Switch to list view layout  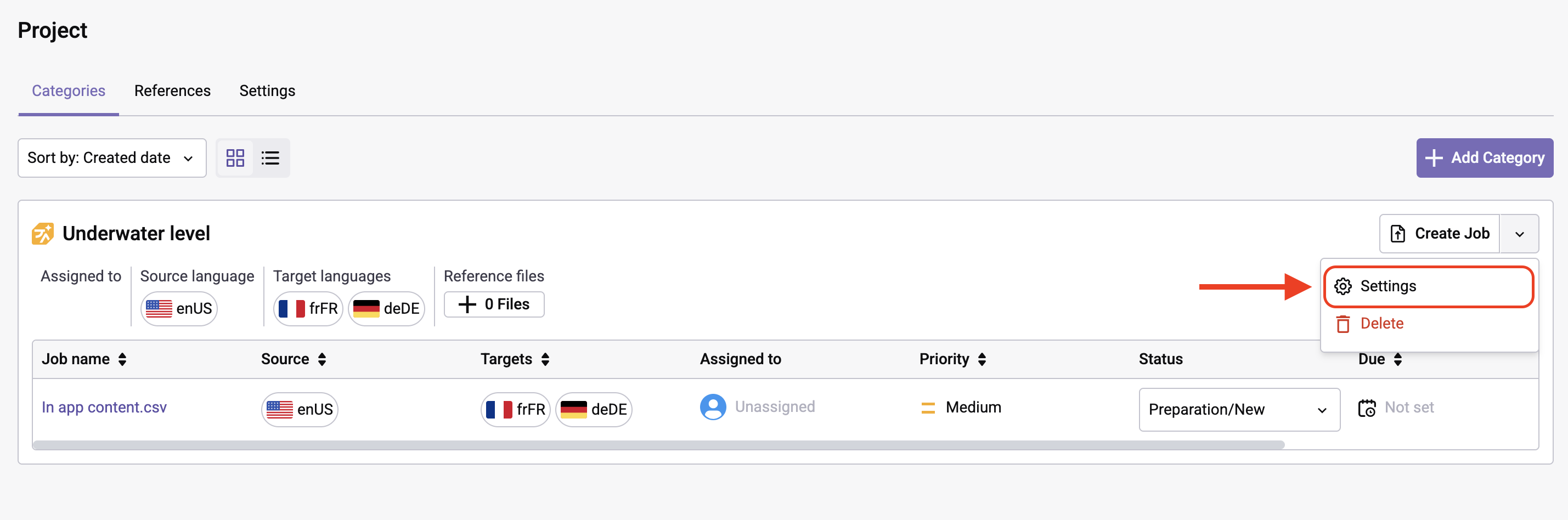(270, 159)
